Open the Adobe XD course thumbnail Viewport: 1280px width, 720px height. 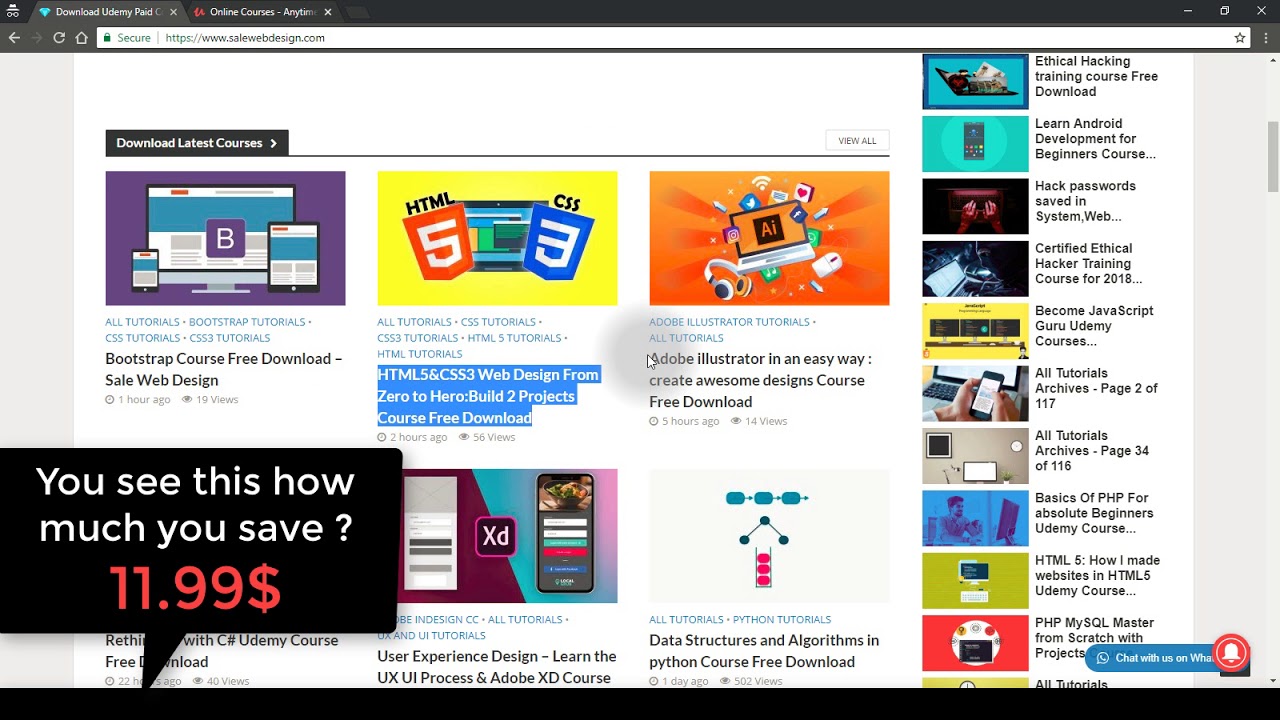coord(510,536)
